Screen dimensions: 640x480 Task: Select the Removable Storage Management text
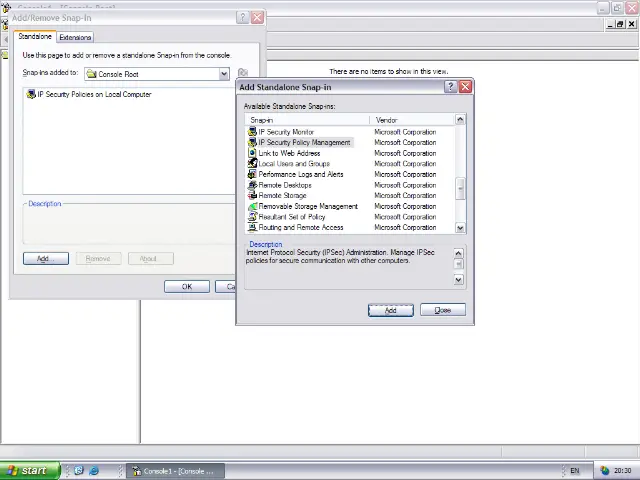pos(308,207)
